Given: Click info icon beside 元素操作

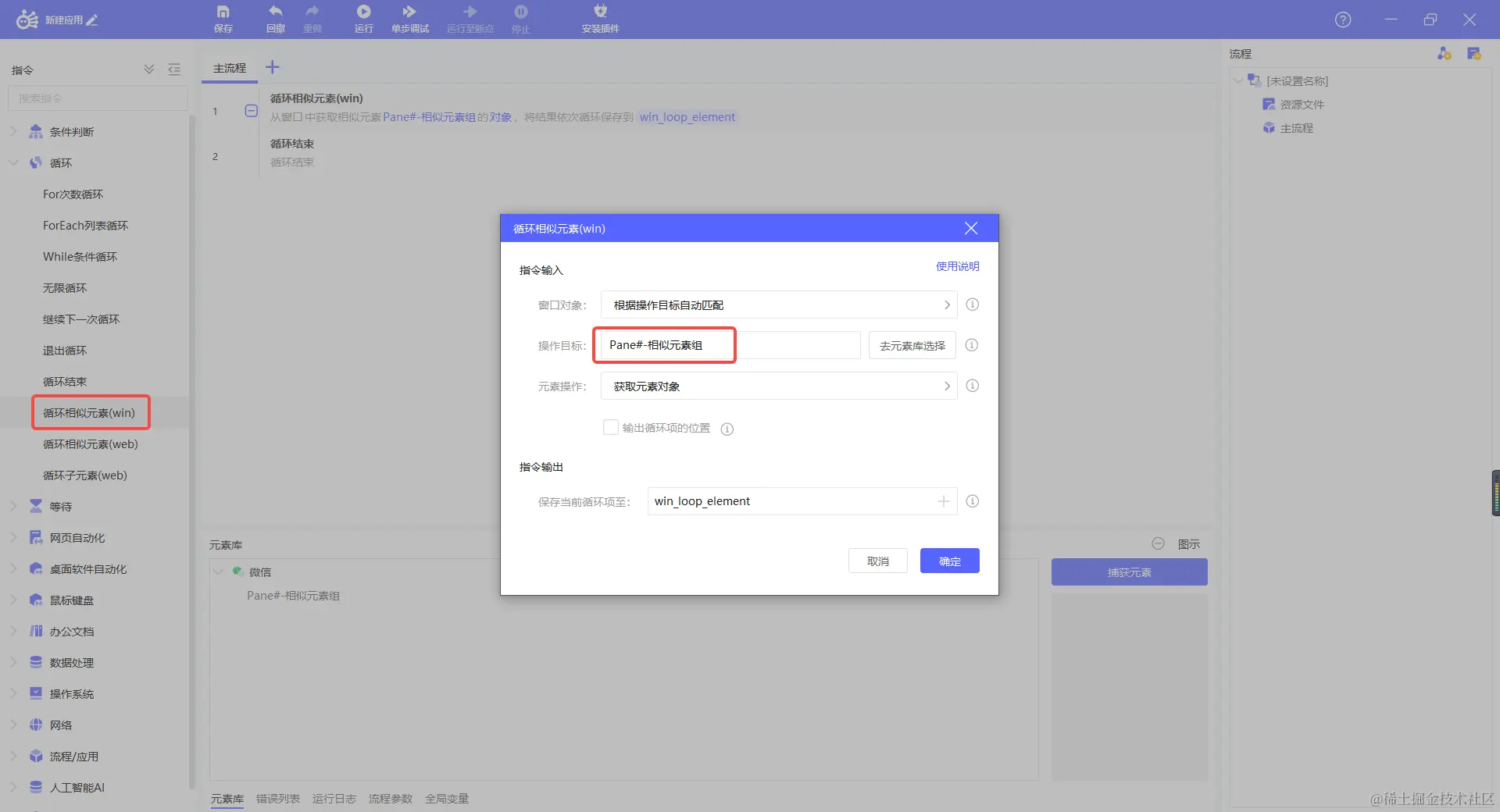Looking at the screenshot, I should (x=972, y=386).
